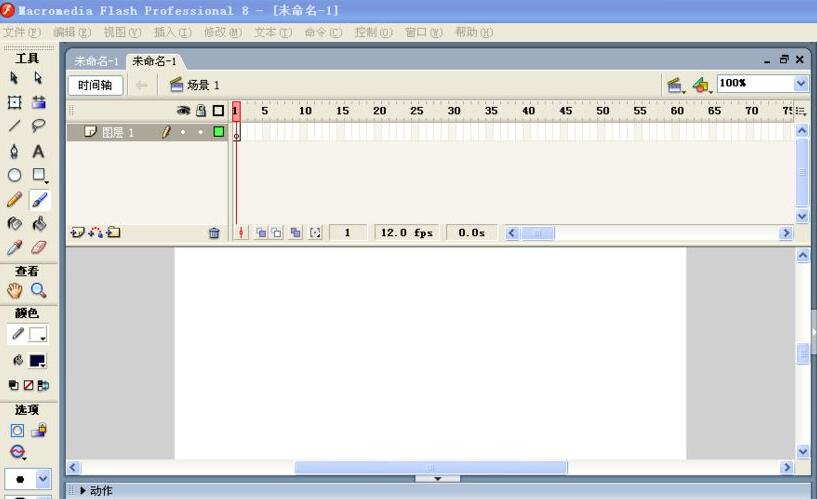Click the No Color icon
This screenshot has width=817, height=499.
point(28,385)
